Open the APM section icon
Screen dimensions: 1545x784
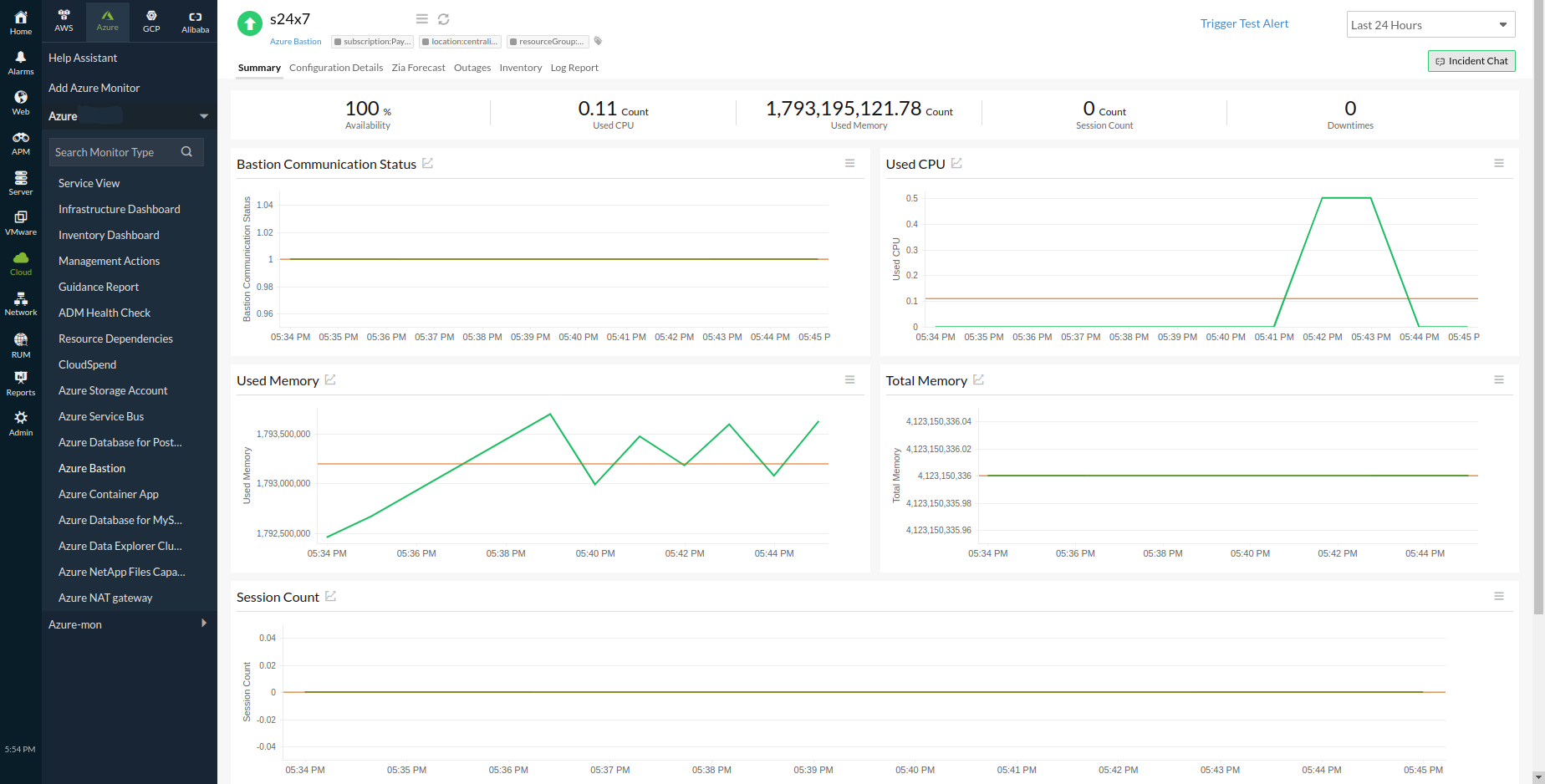(21, 137)
